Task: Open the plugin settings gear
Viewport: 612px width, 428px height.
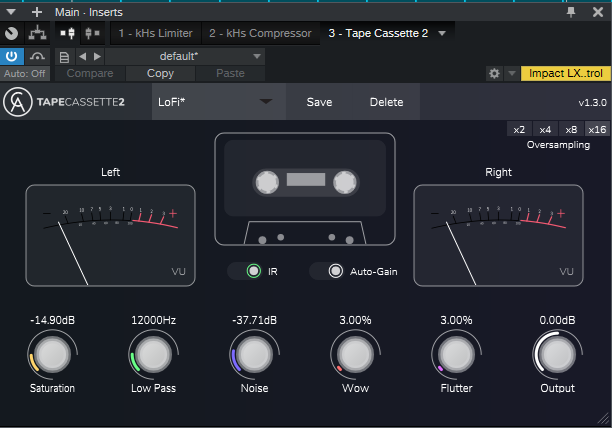Action: [x=494, y=74]
